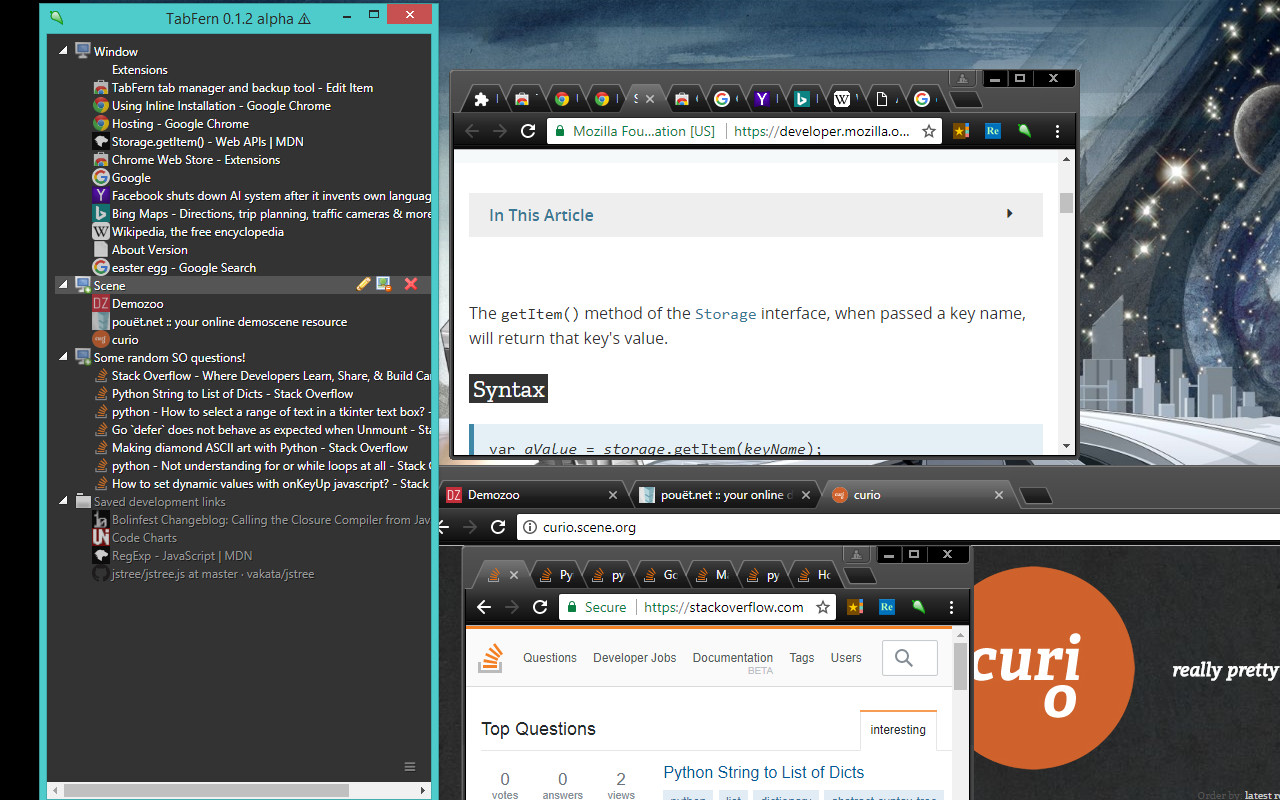Viewport: 1280px width, 800px height.
Task: Collapse 'Some random SO questions!' node
Action: coord(64,357)
